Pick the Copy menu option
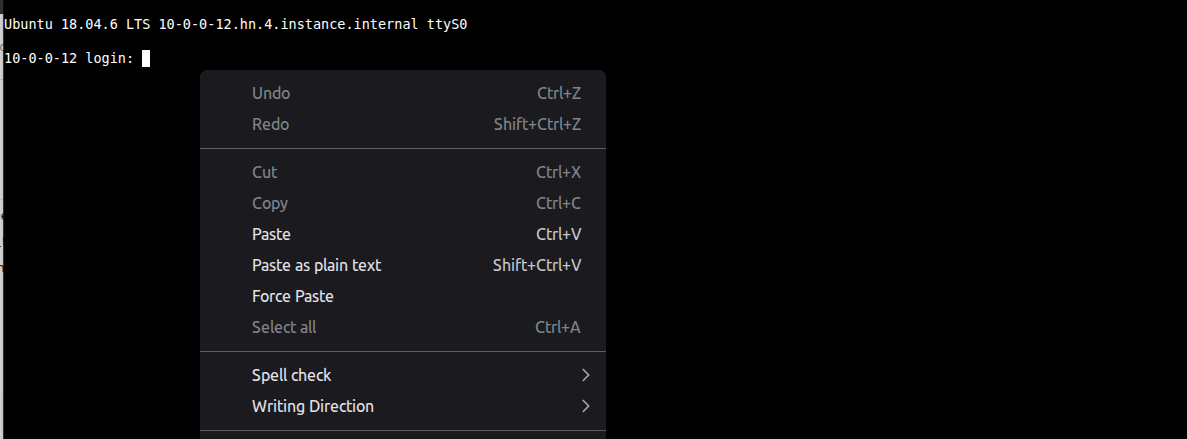The height and width of the screenshot is (439, 1187). (x=270, y=203)
